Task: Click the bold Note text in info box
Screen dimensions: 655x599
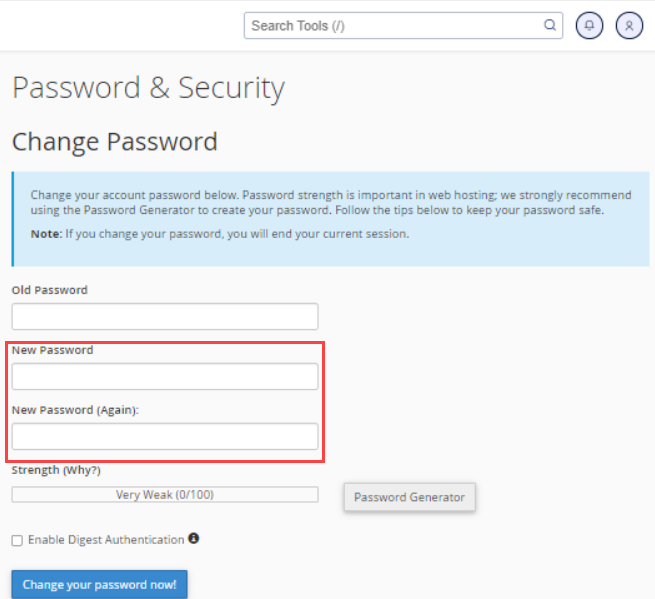Action: click(x=46, y=234)
